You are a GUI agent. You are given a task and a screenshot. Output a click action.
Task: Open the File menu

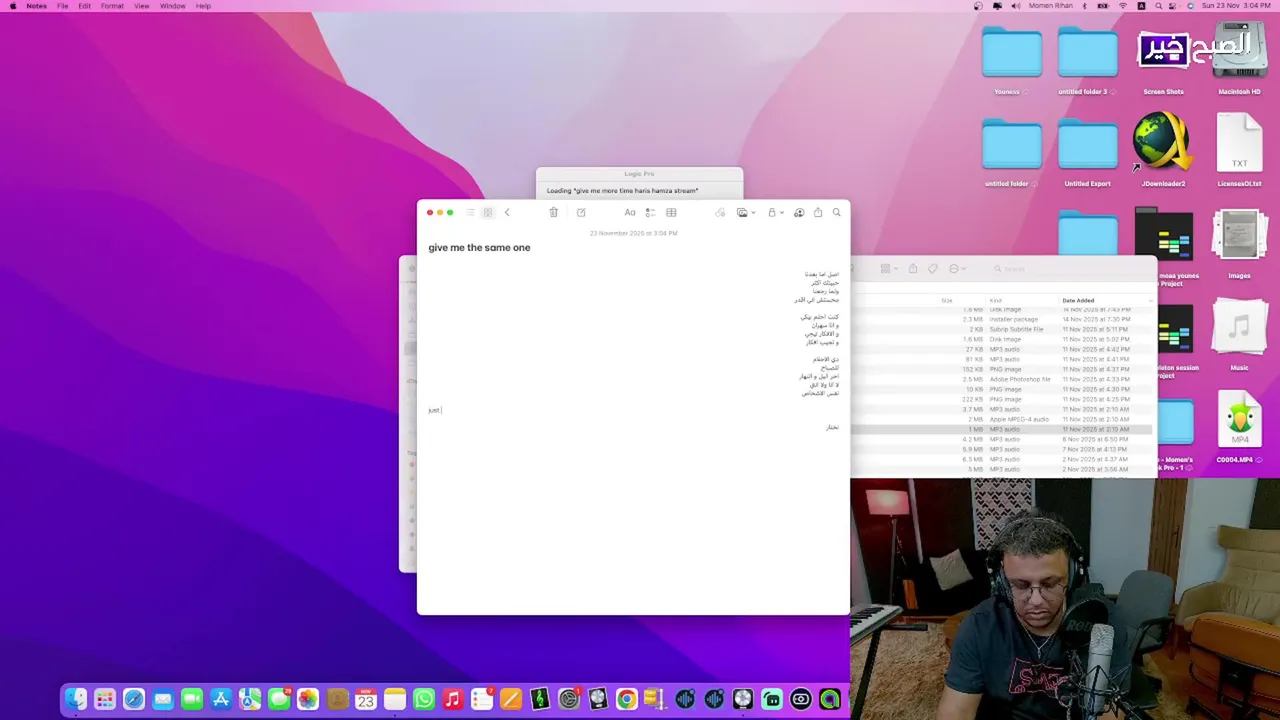(62, 6)
